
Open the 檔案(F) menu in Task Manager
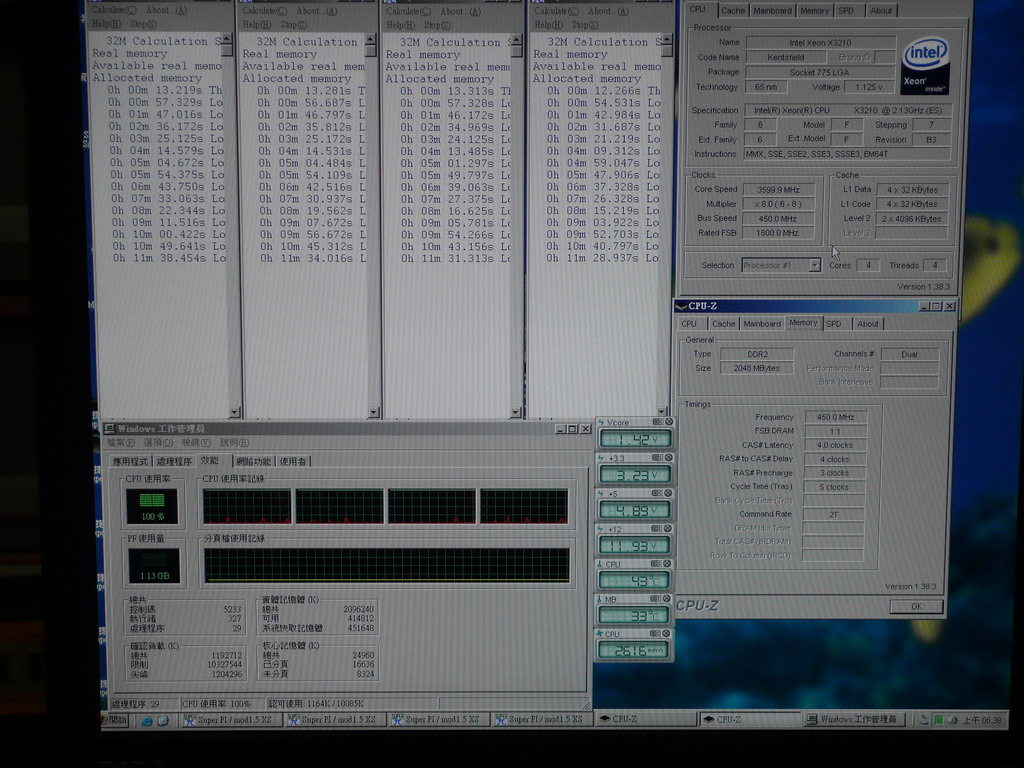click(x=122, y=443)
